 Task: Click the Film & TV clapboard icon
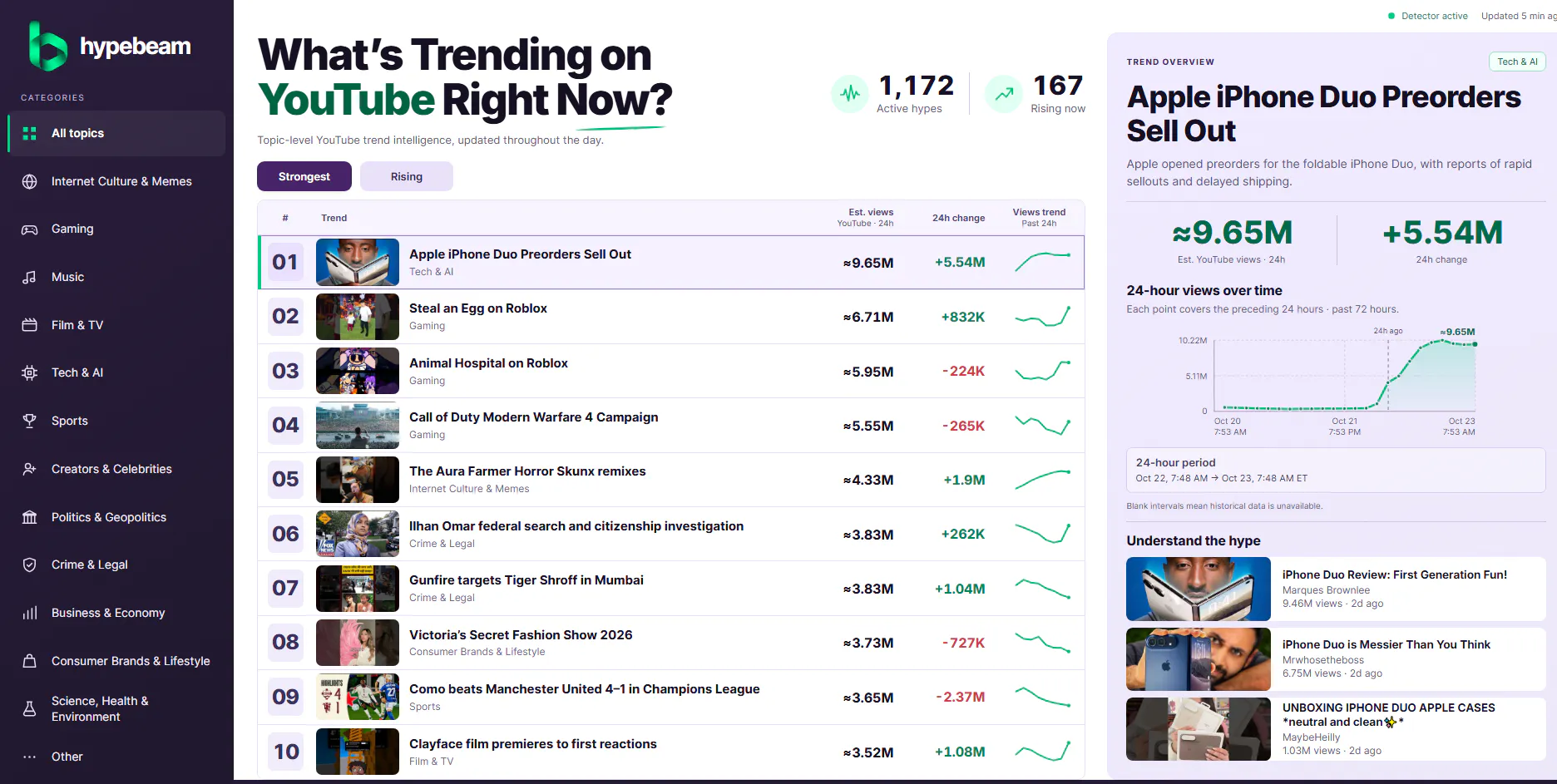(x=30, y=325)
